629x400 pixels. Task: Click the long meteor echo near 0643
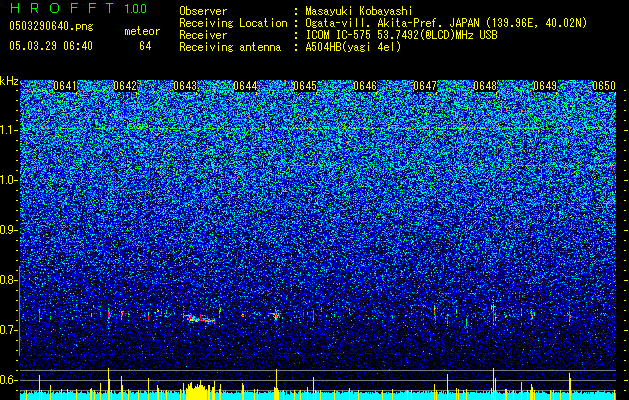[199, 319]
